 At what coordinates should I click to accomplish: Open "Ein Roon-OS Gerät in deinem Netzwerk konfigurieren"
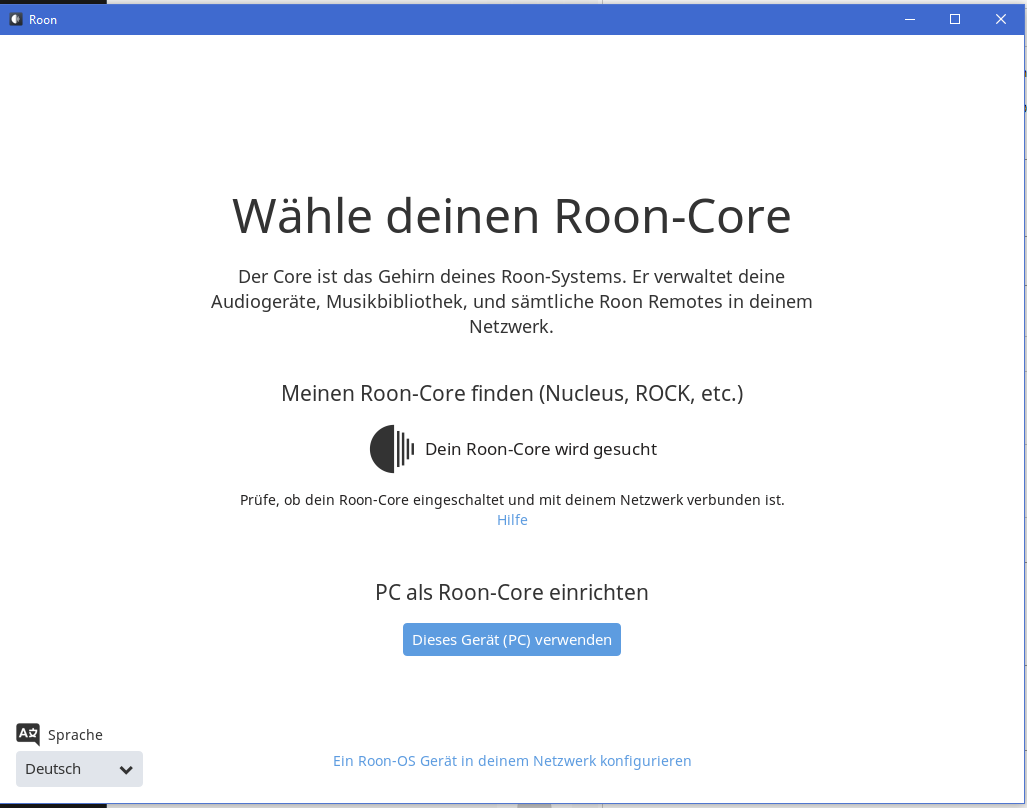[512, 761]
